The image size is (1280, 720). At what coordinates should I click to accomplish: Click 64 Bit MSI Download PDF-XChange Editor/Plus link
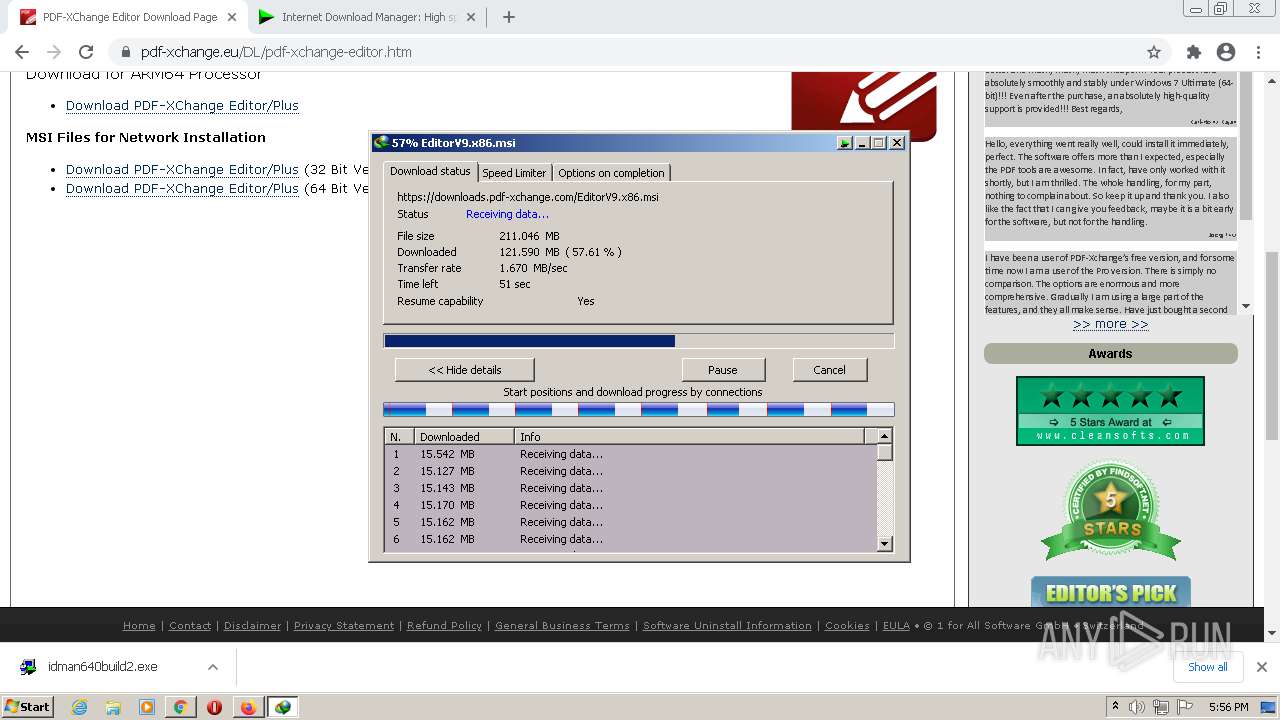[x=182, y=188]
